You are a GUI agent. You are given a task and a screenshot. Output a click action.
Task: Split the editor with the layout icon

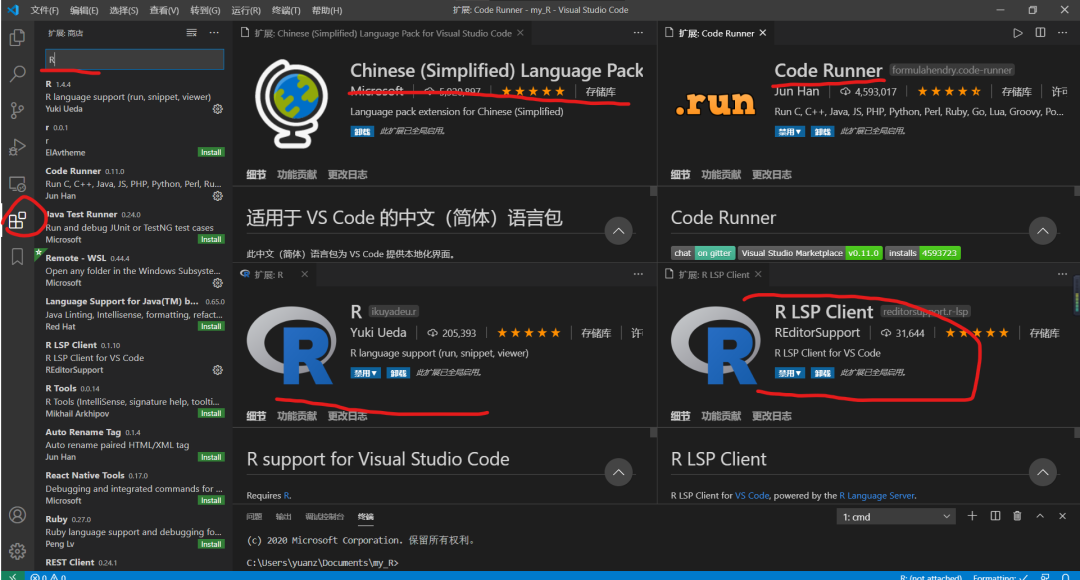tap(1040, 33)
